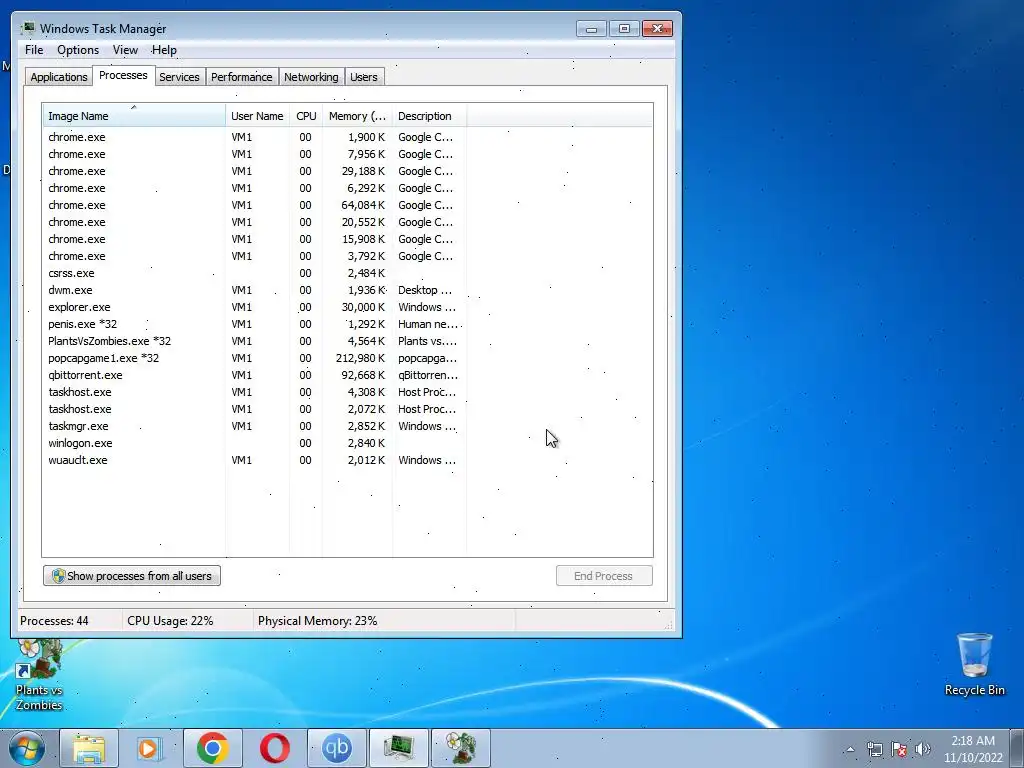Click the 212,980 K memory value
The width and height of the screenshot is (1024, 768).
(x=360, y=358)
